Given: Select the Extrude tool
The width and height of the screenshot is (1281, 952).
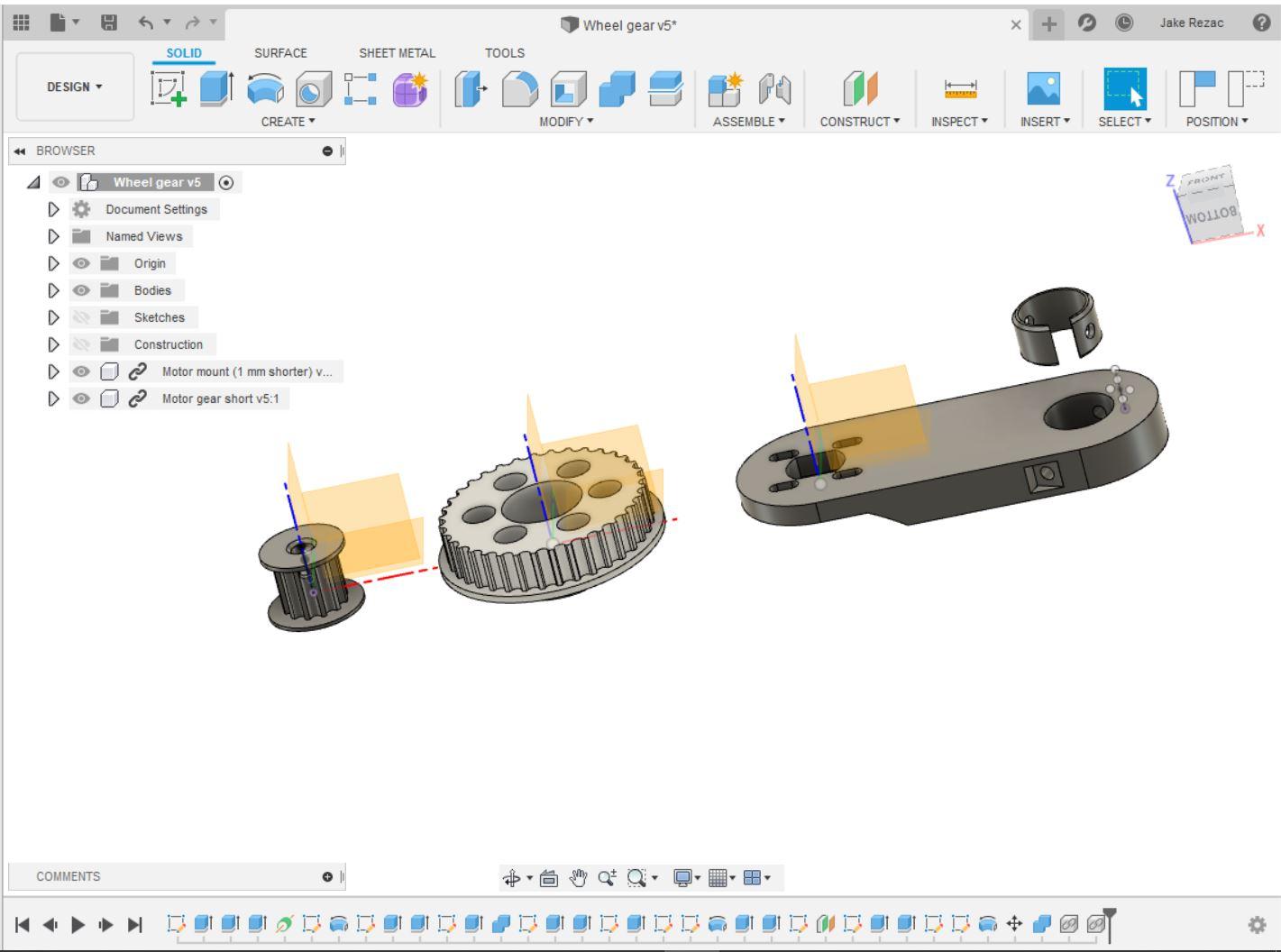Looking at the screenshot, I should (215, 89).
